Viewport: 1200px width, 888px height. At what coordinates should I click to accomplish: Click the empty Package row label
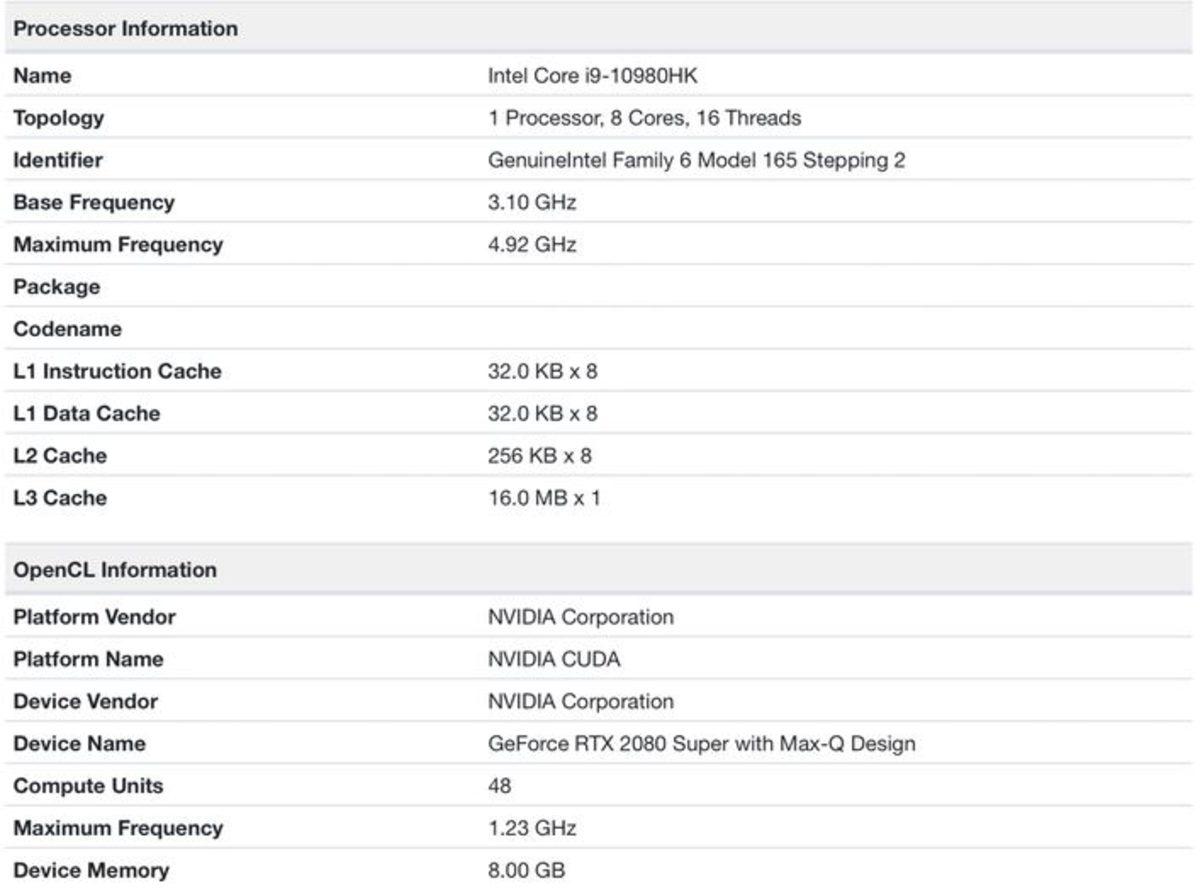coord(56,287)
